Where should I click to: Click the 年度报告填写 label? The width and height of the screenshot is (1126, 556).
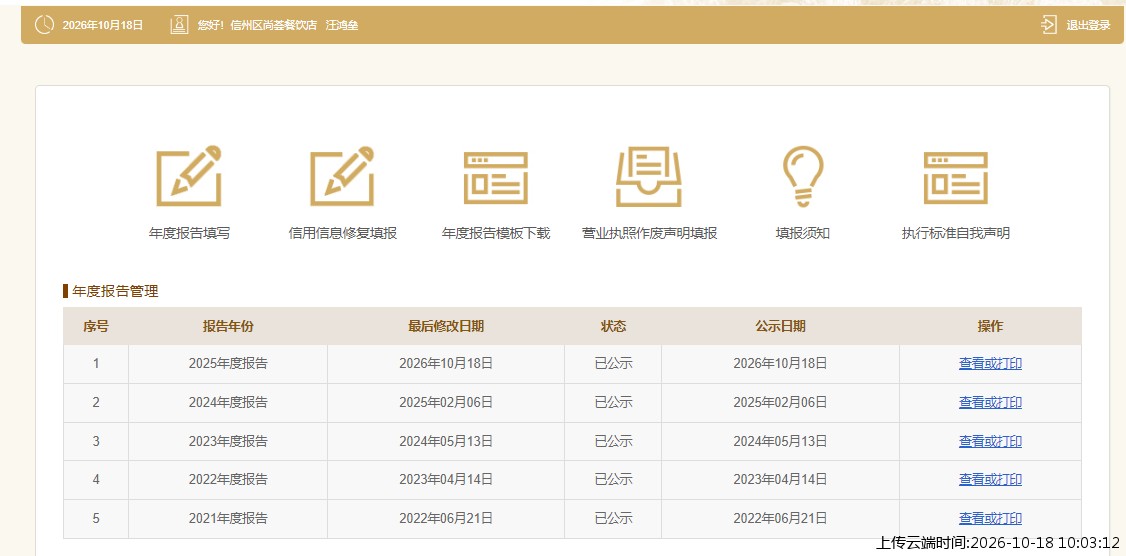[x=190, y=233]
